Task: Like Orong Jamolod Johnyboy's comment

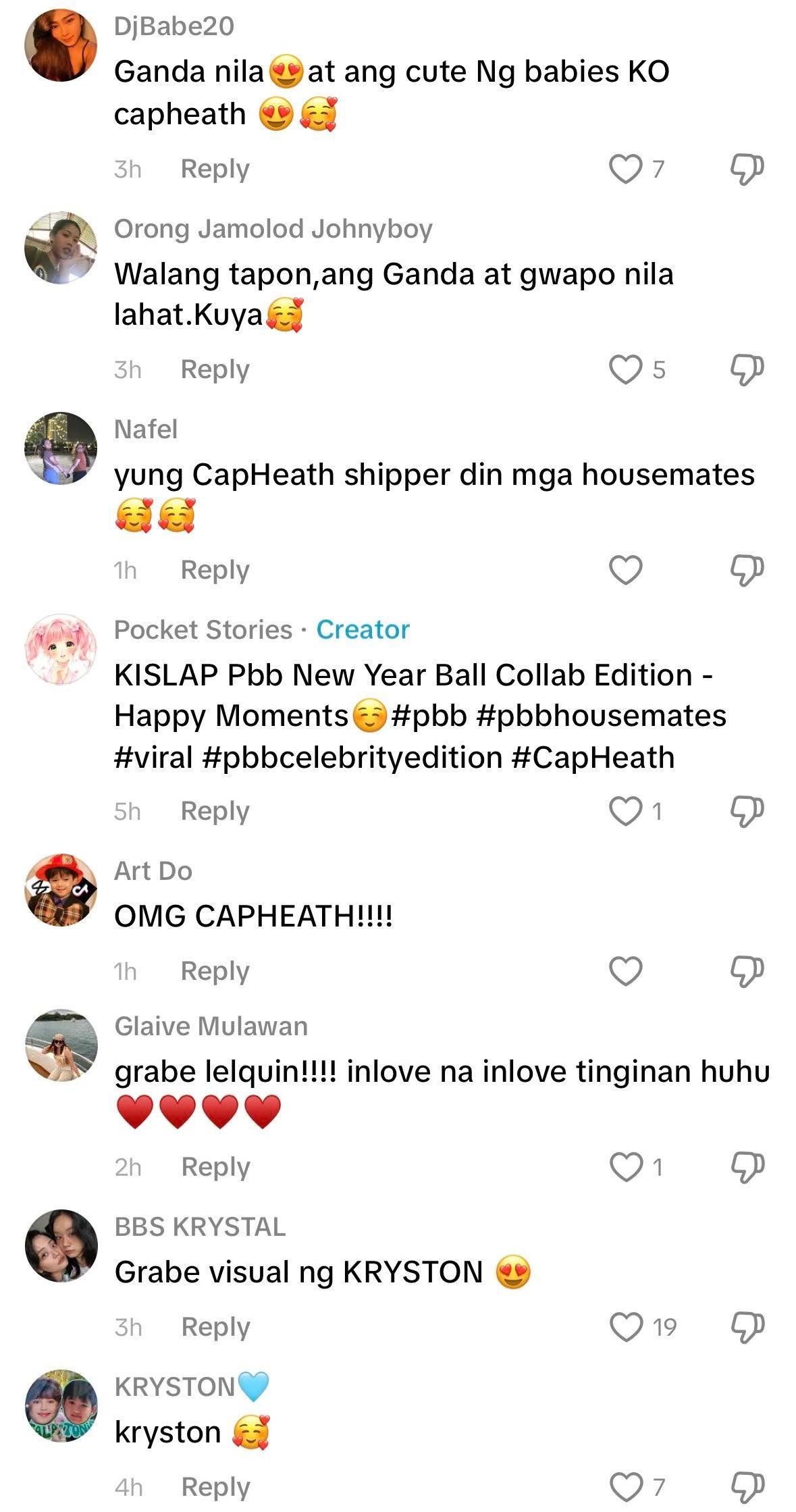Action: [625, 369]
